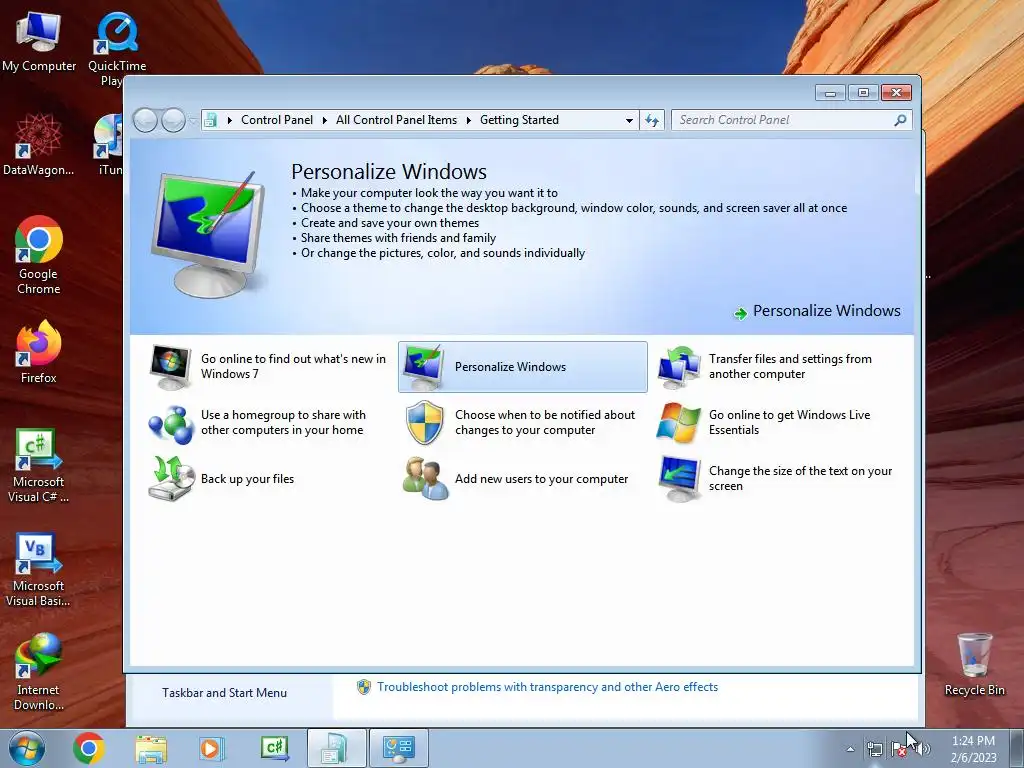Click the refresh button beside address bar
Image resolution: width=1024 pixels, height=768 pixels.
click(x=652, y=120)
